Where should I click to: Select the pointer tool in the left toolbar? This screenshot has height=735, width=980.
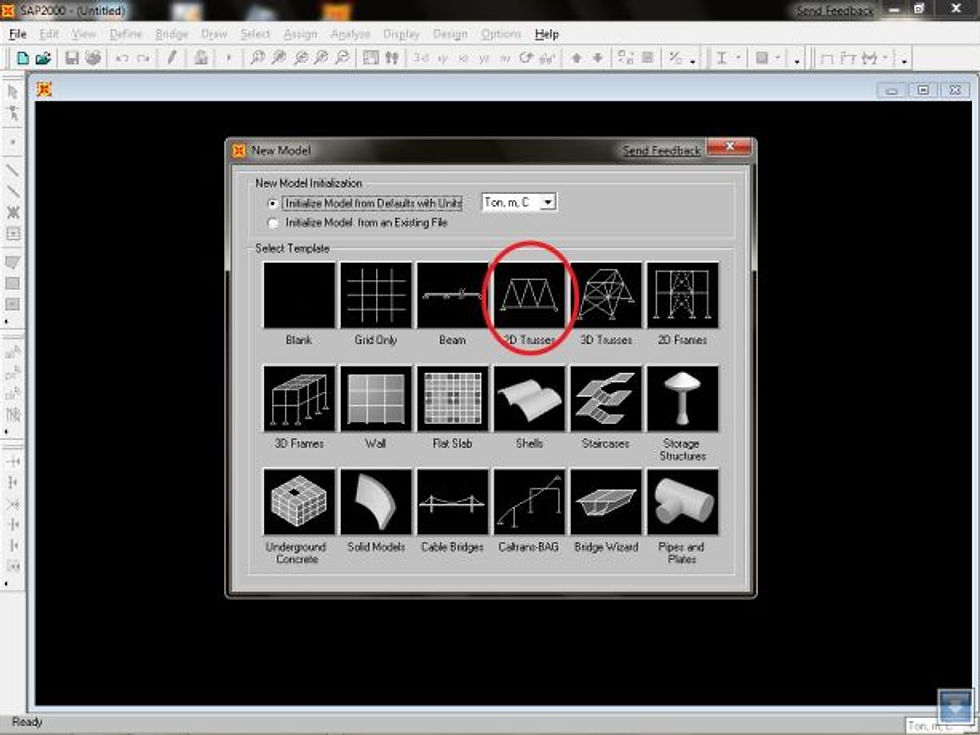[12, 92]
